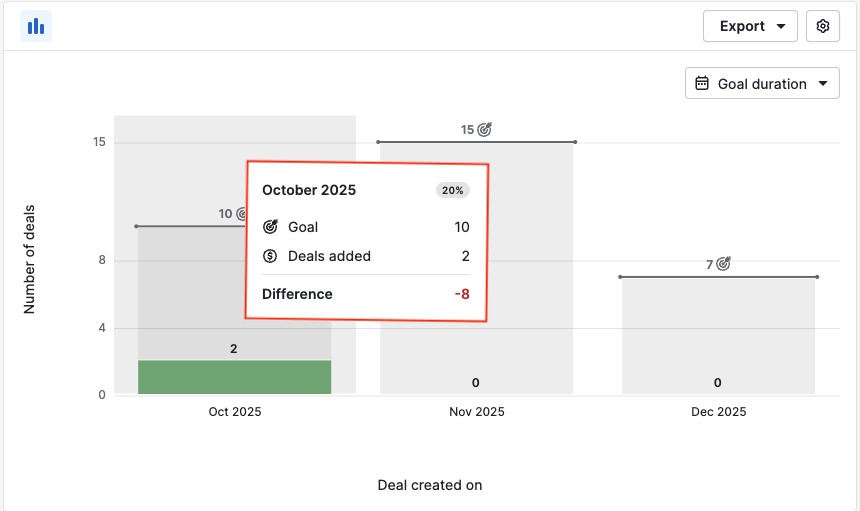
Task: Click the target icon above December goal
Action: coord(724,264)
